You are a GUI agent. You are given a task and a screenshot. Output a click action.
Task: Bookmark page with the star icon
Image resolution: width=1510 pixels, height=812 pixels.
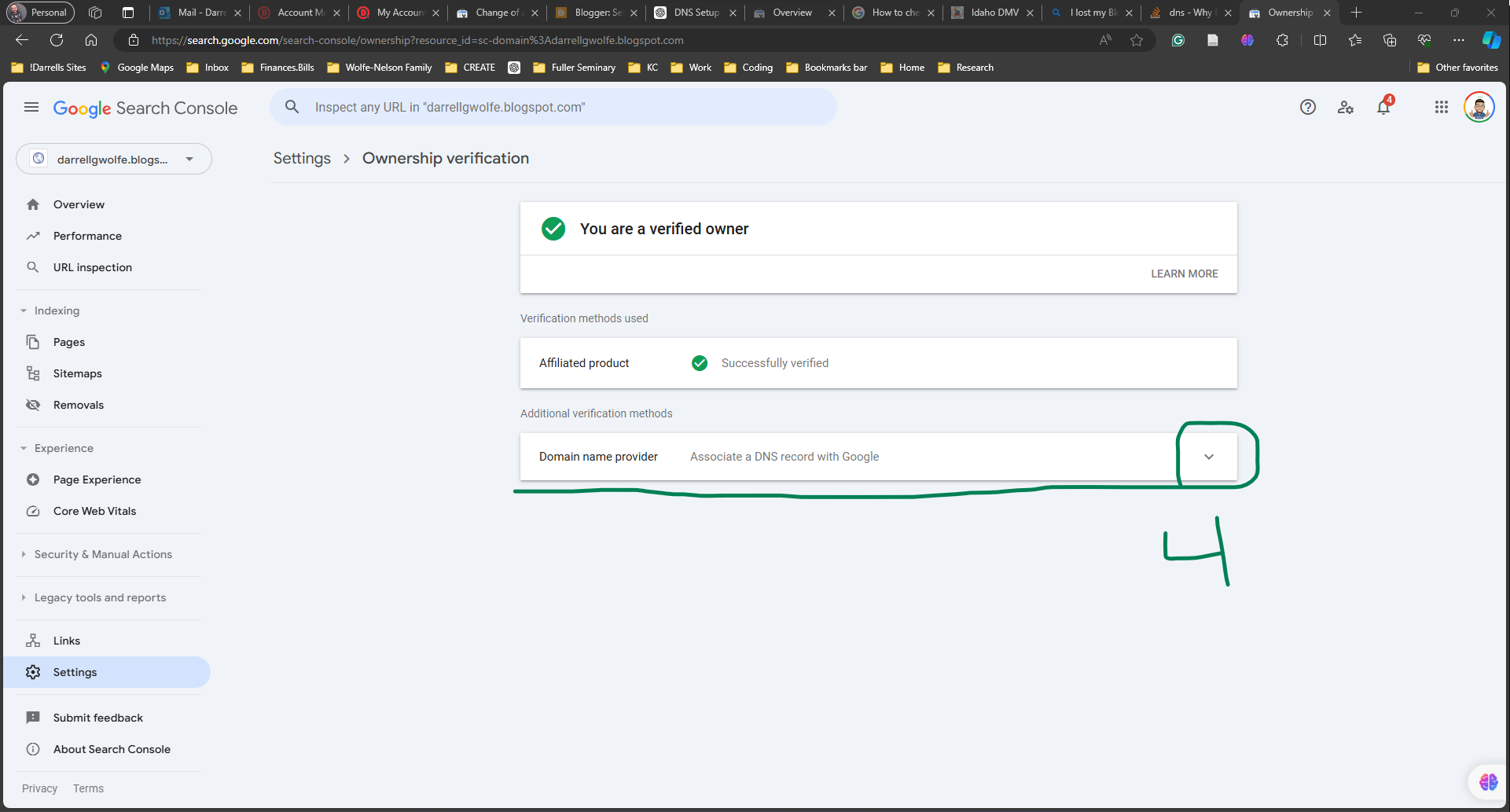click(x=1137, y=40)
